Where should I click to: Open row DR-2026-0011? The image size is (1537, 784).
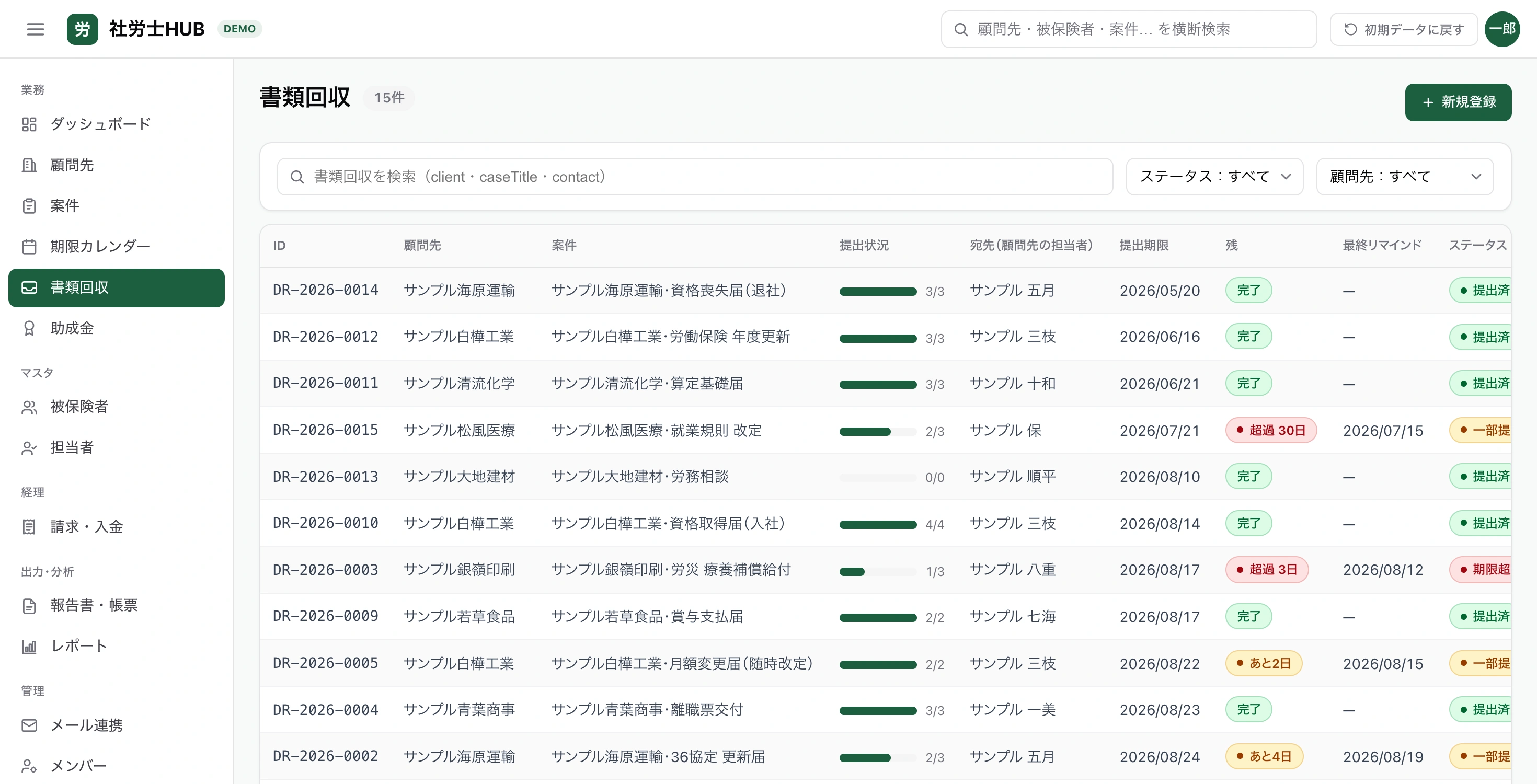coord(886,384)
